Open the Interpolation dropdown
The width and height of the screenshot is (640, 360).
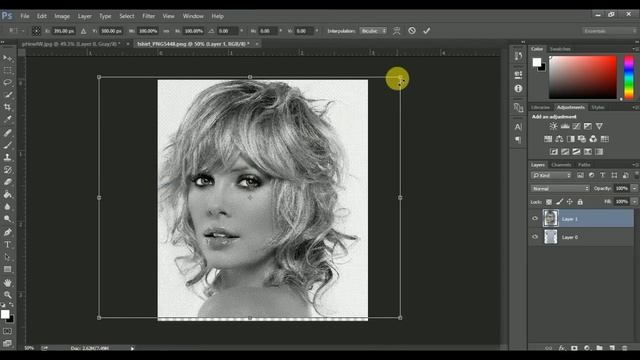click(373, 31)
